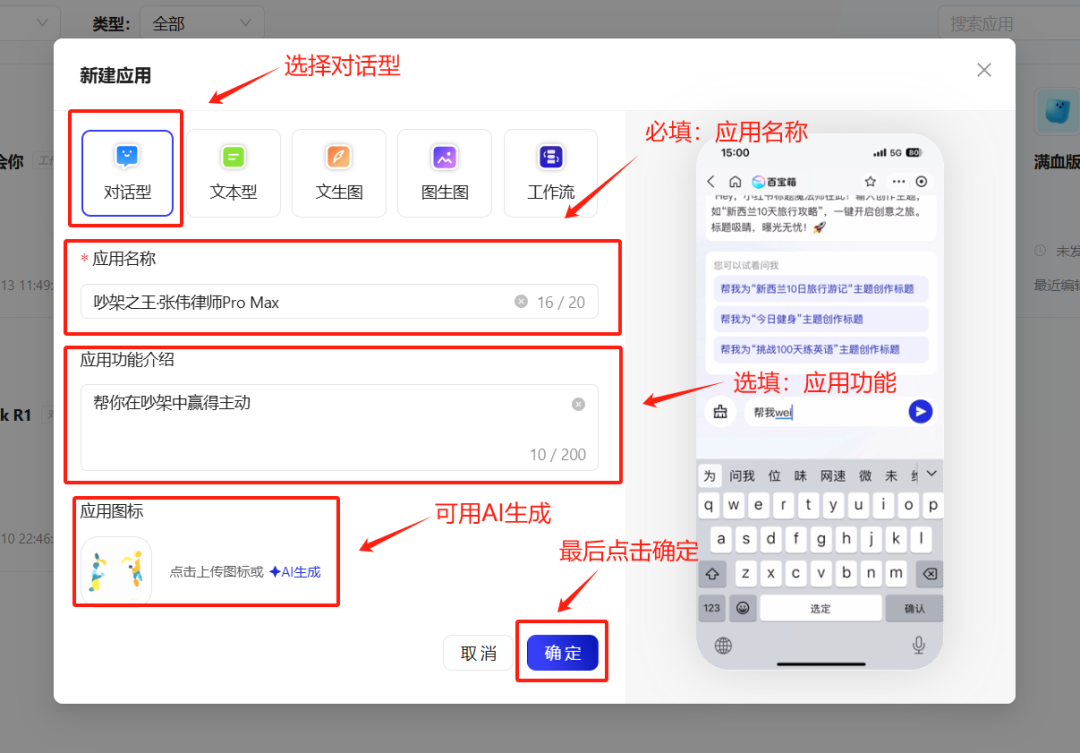This screenshot has width=1080, height=753.
Task: Select the 图生图 app type icon
Action: coord(445,158)
